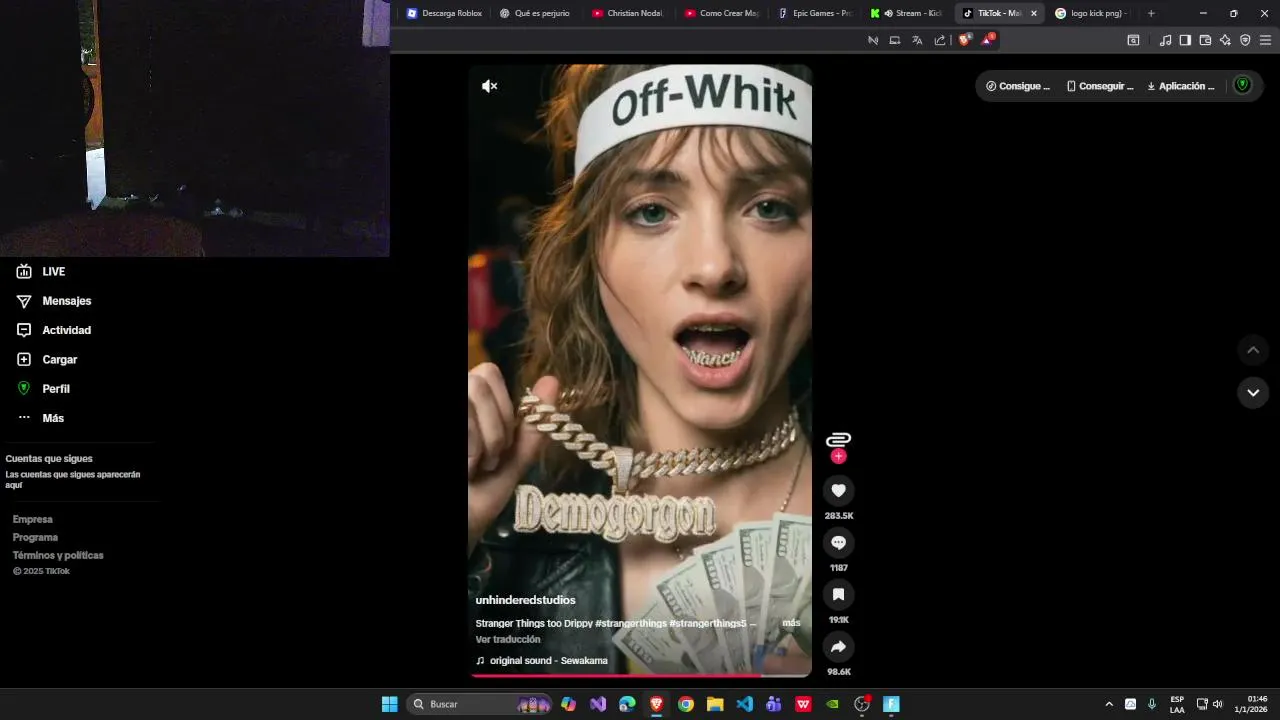
Task: Open the music note playlist icon
Action: pos(1165,40)
